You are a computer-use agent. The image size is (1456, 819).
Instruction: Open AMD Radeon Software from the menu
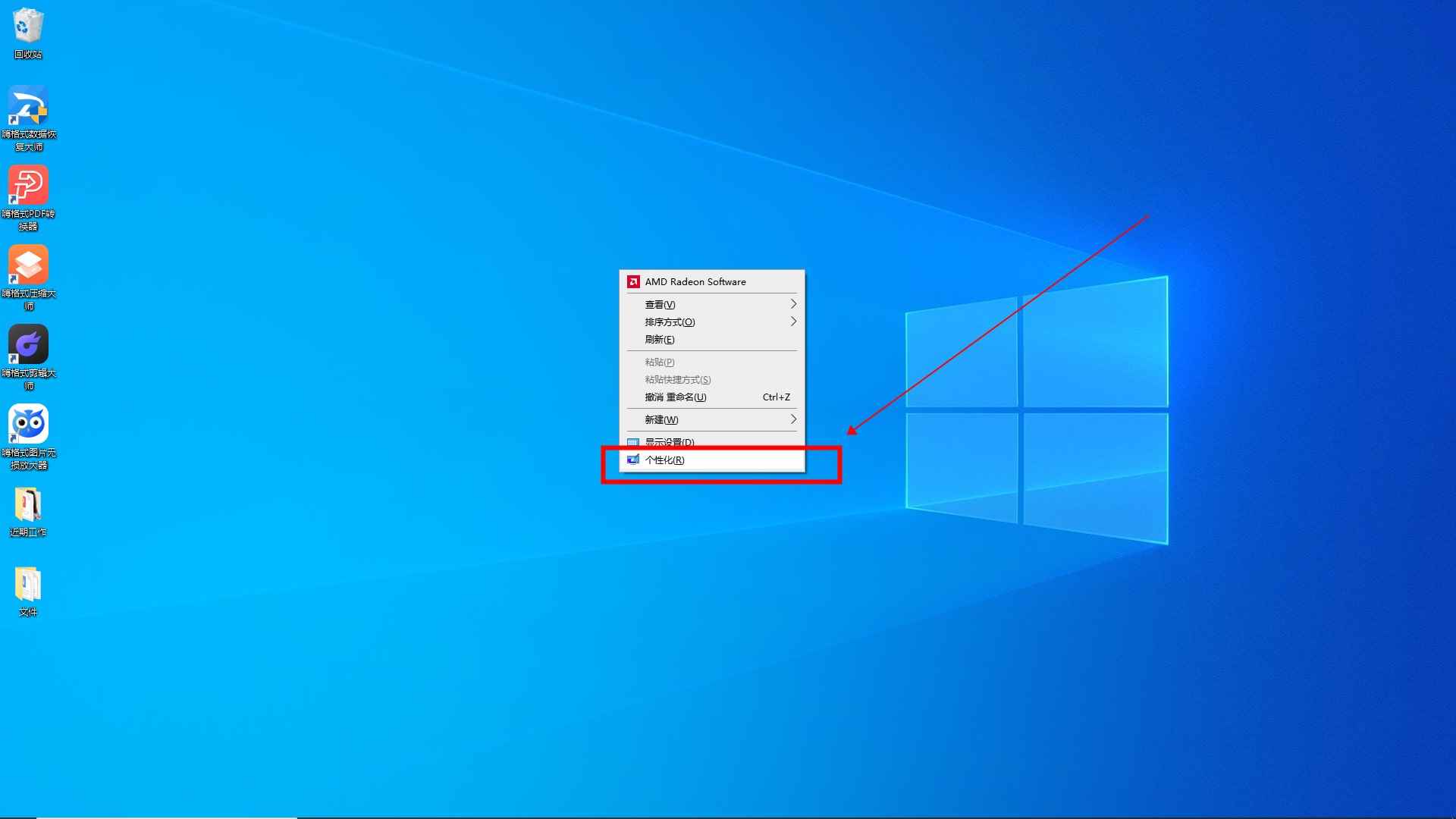click(696, 281)
